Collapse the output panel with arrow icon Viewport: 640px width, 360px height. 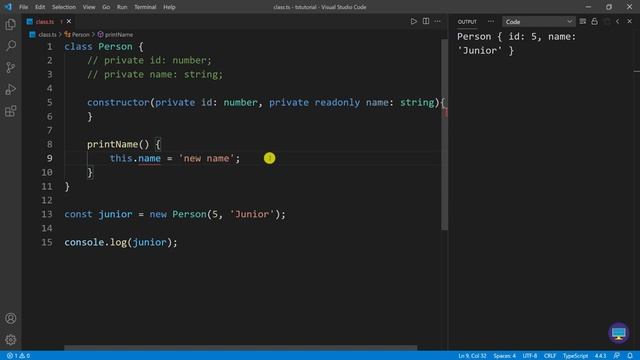[x=618, y=21]
